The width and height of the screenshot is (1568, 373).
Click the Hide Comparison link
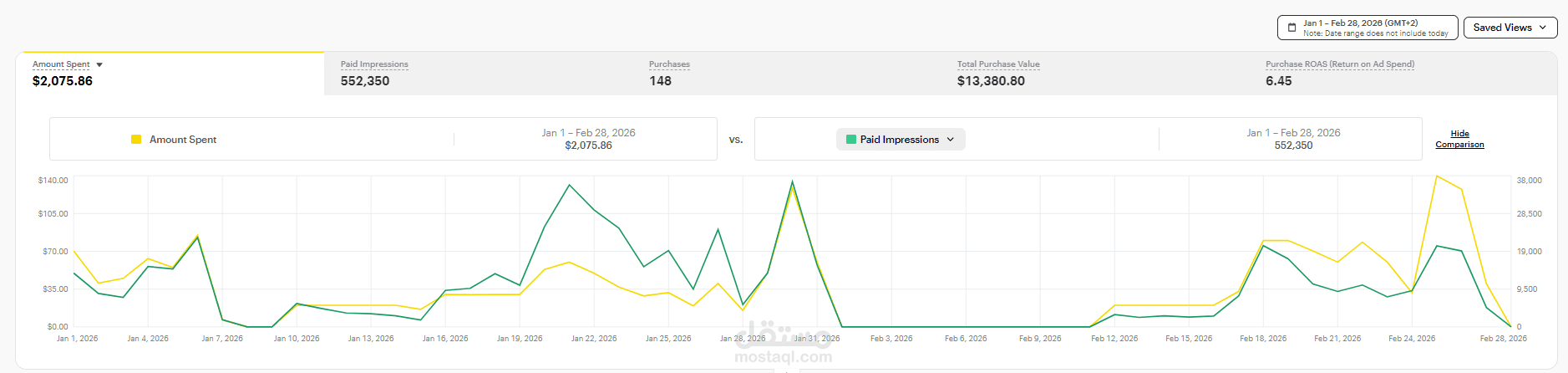1459,139
